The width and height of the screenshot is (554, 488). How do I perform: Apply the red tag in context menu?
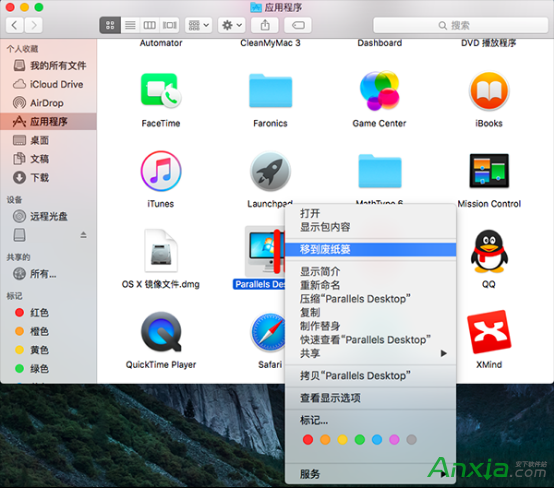(308, 440)
